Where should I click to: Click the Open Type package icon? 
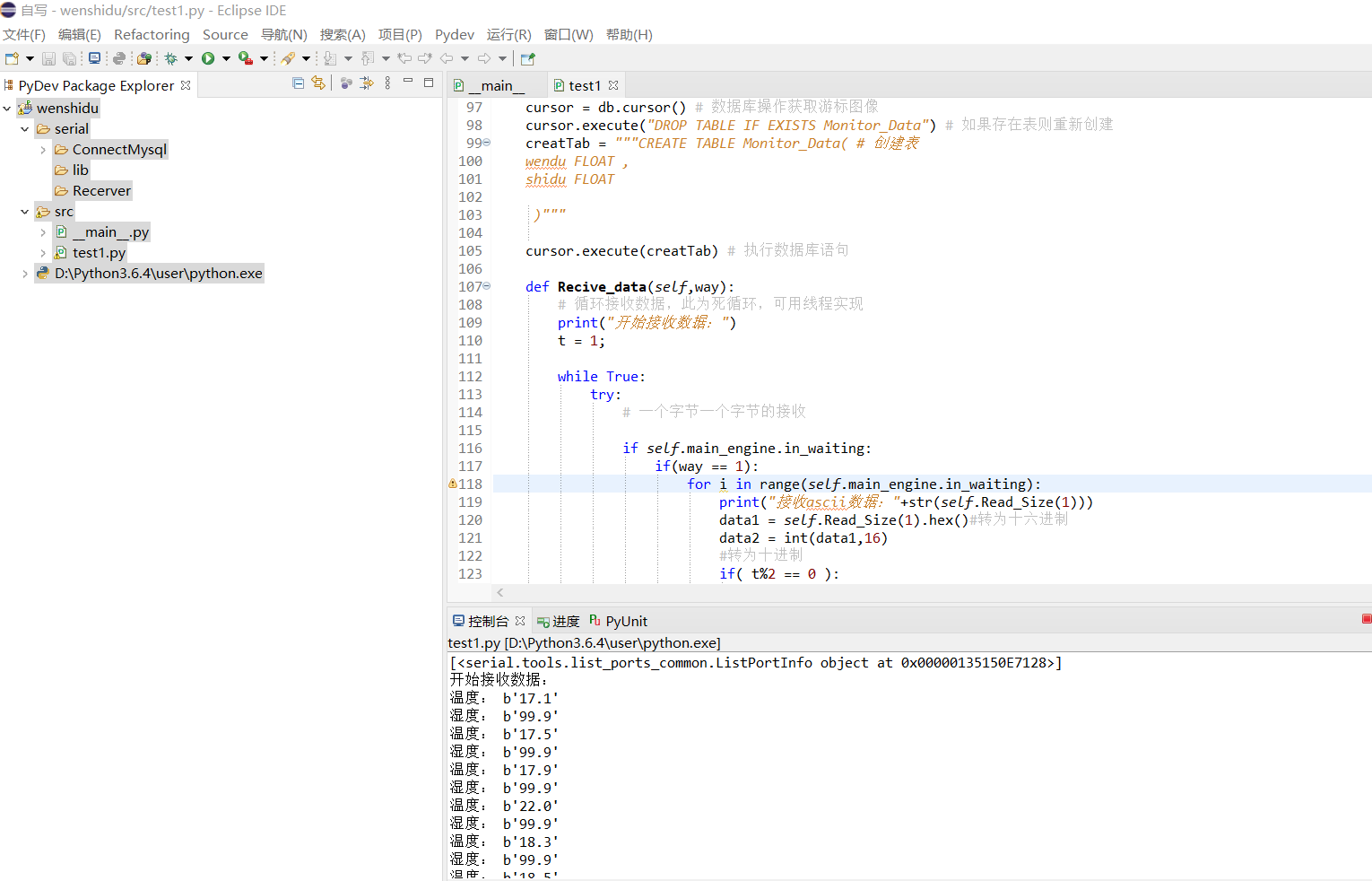click(144, 58)
